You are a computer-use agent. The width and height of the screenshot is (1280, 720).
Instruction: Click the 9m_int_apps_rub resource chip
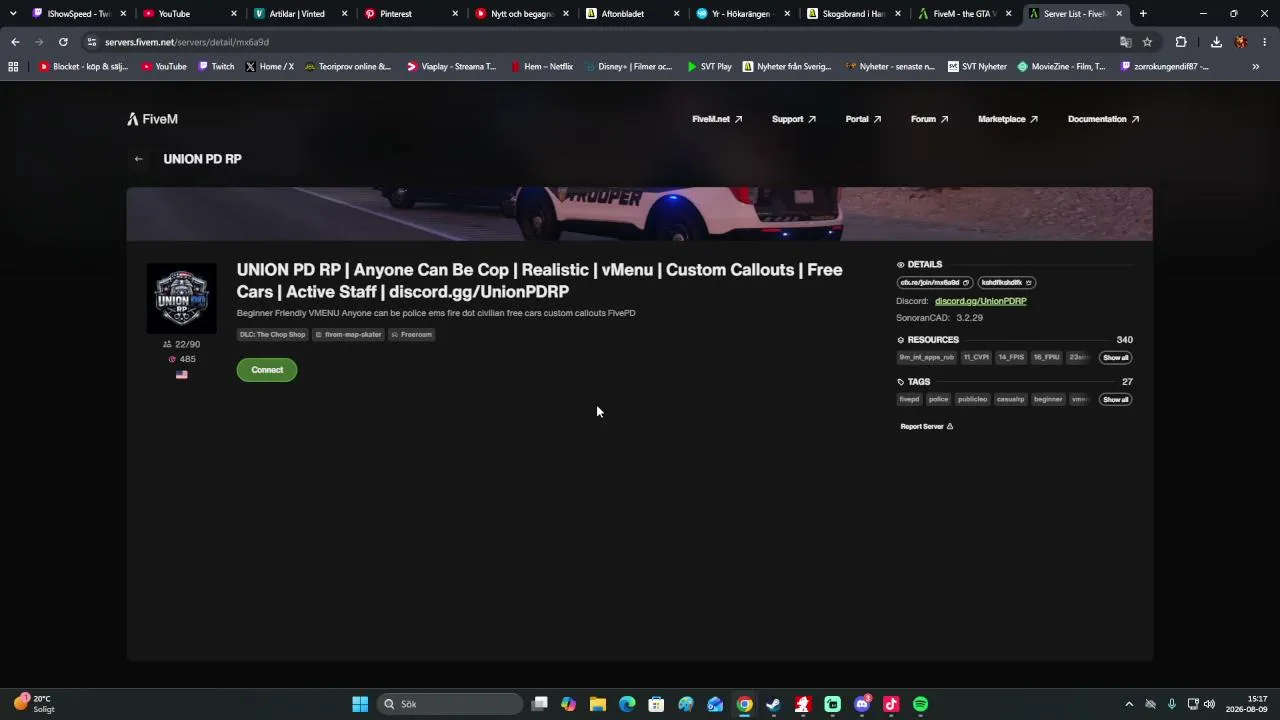pyautogui.click(x=927, y=358)
